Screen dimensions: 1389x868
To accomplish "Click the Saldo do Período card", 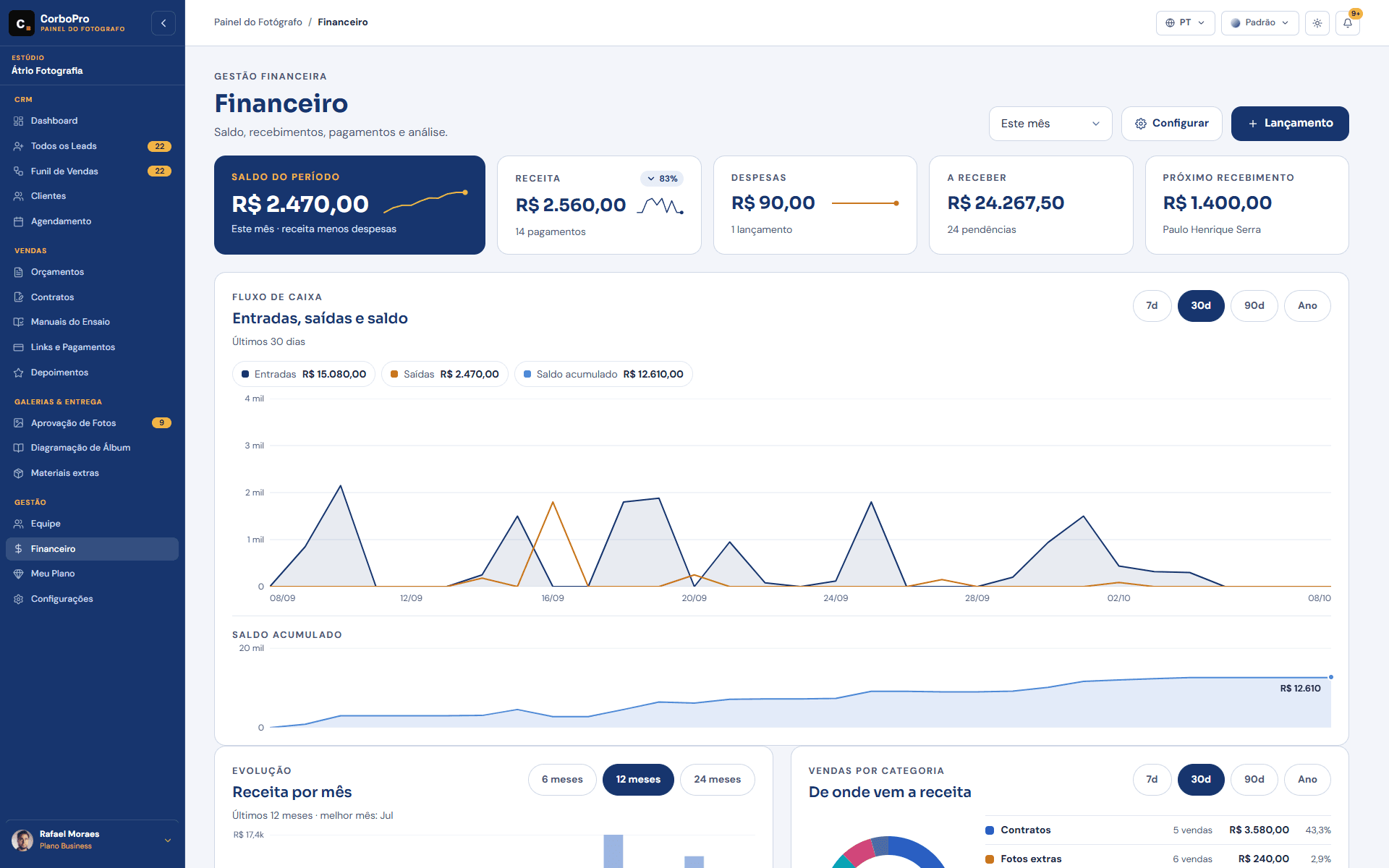I will click(349, 205).
